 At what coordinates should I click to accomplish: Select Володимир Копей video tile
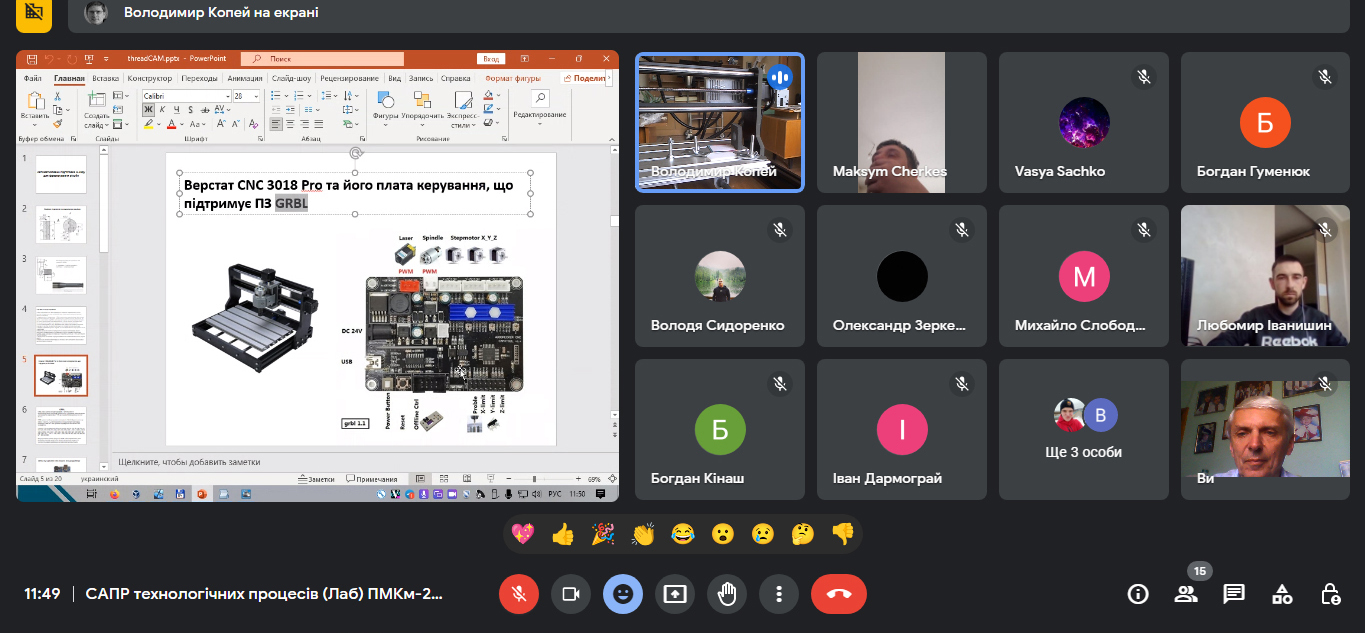pos(720,122)
